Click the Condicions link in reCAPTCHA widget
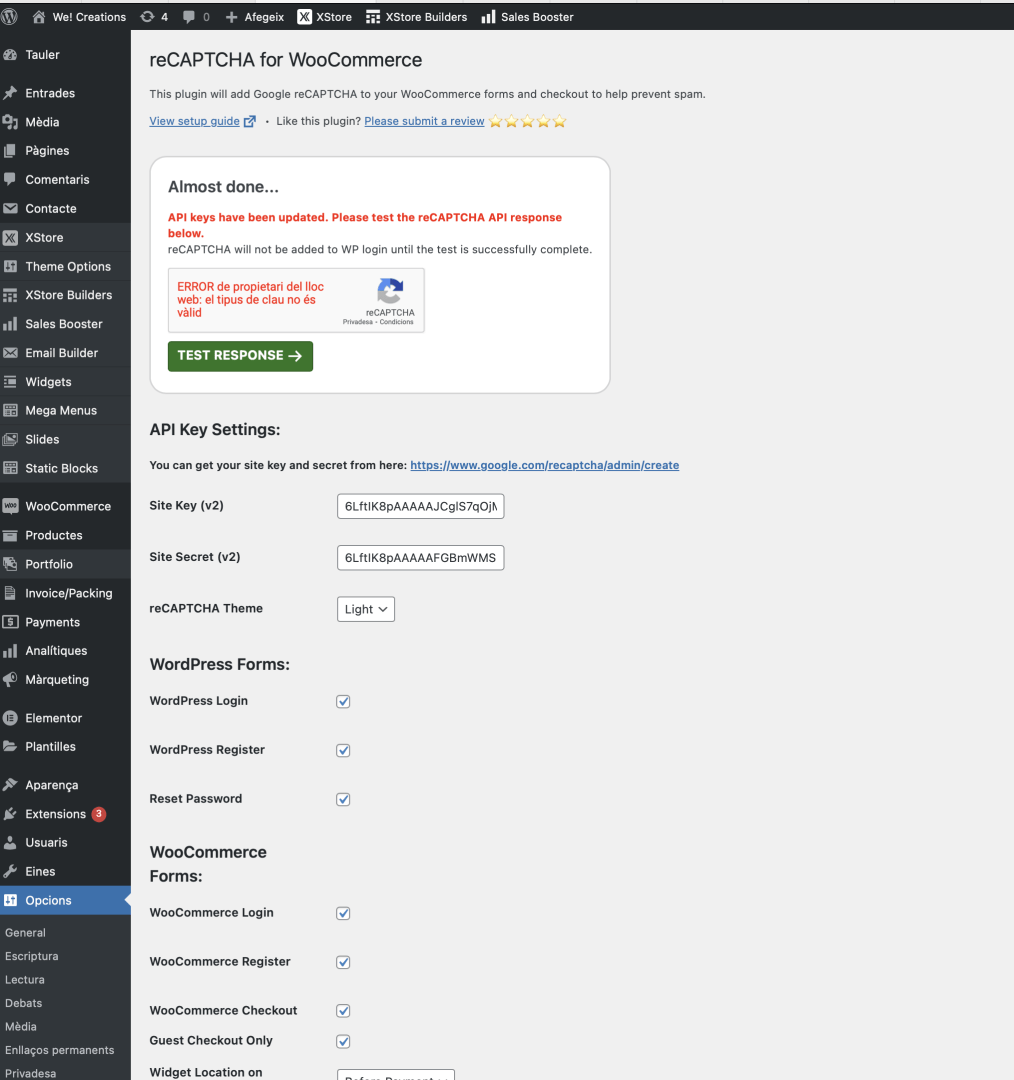This screenshot has height=1080, width=1014. 397,322
